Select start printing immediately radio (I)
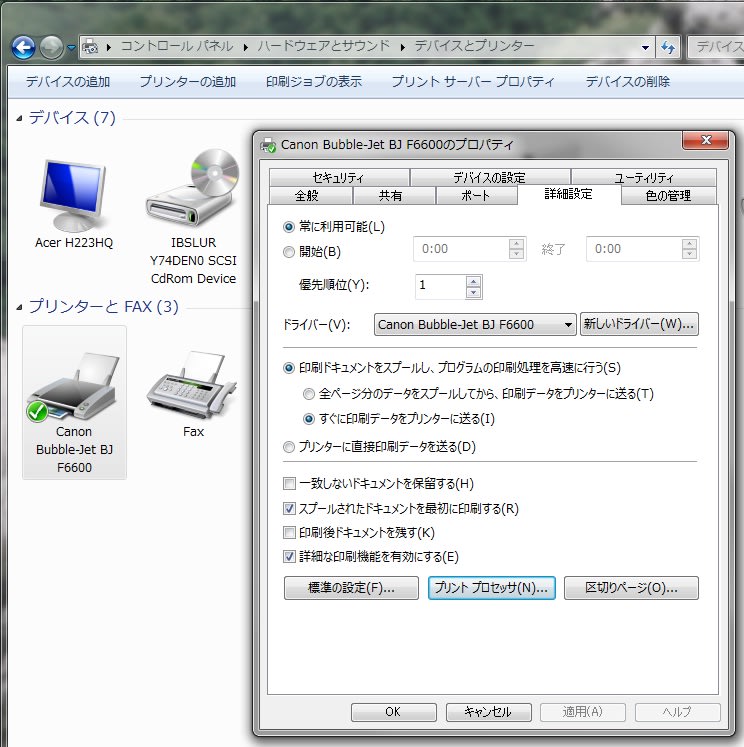 [x=309, y=419]
